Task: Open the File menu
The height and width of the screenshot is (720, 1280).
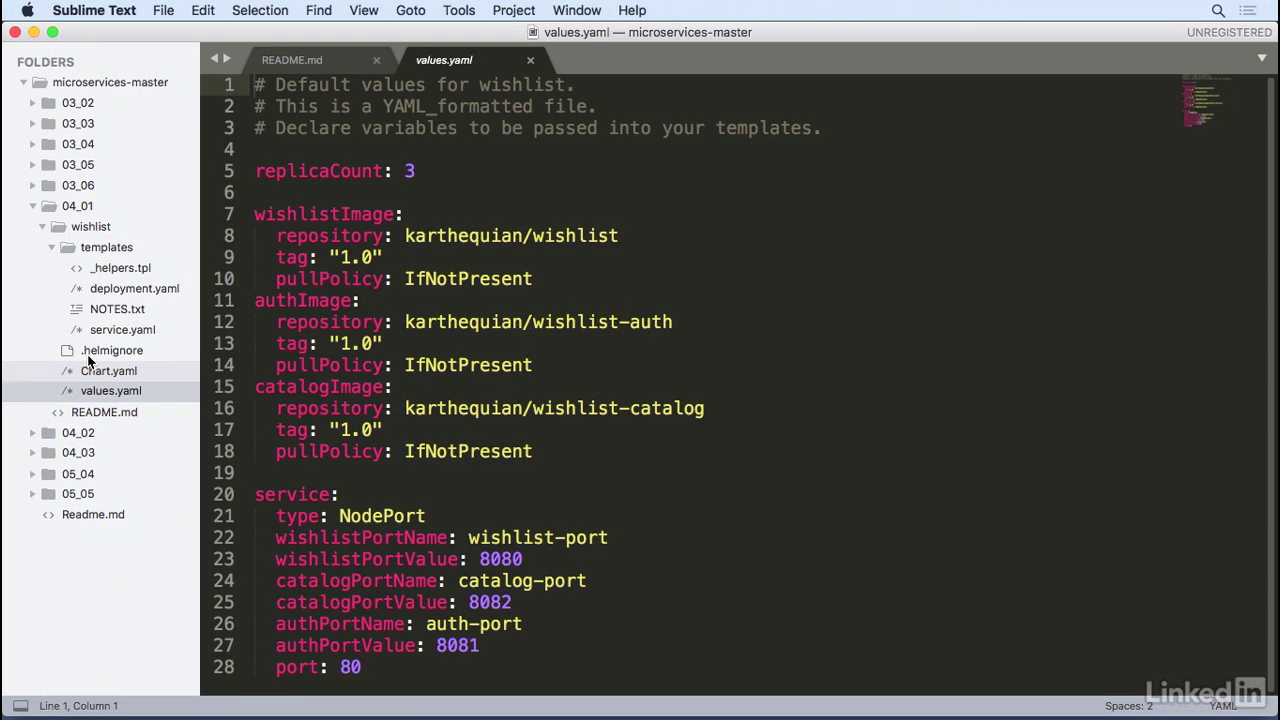Action: click(163, 10)
